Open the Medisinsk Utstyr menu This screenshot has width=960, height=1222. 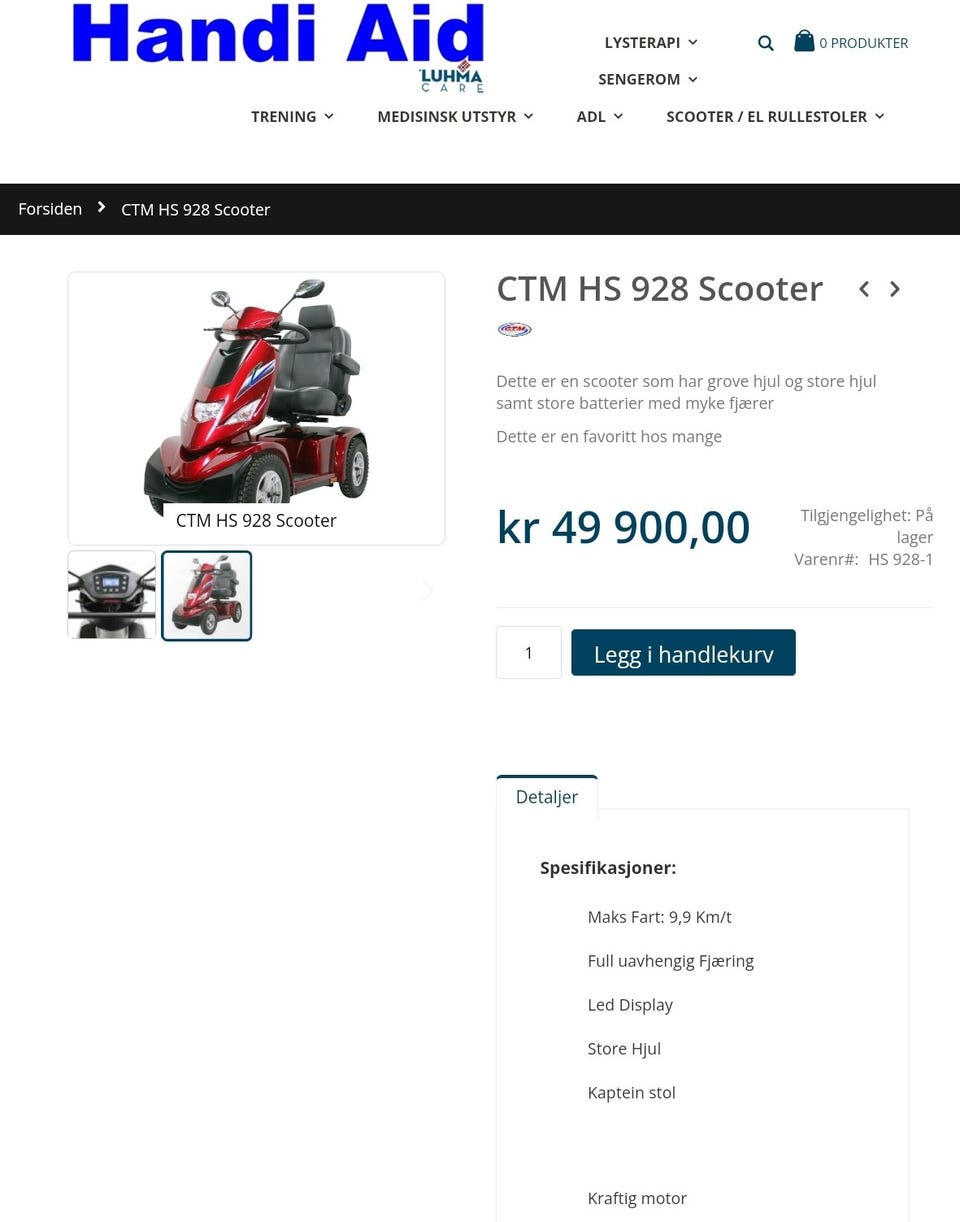pyautogui.click(x=455, y=116)
